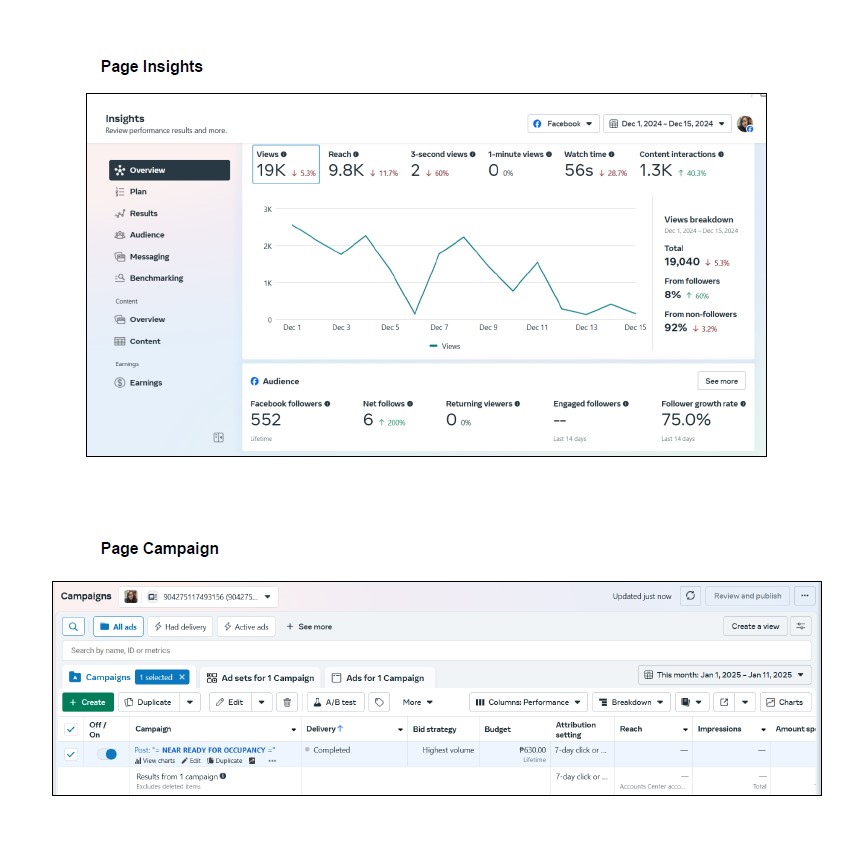
Task: Clear the 1 selected chip with X
Action: click(181, 677)
